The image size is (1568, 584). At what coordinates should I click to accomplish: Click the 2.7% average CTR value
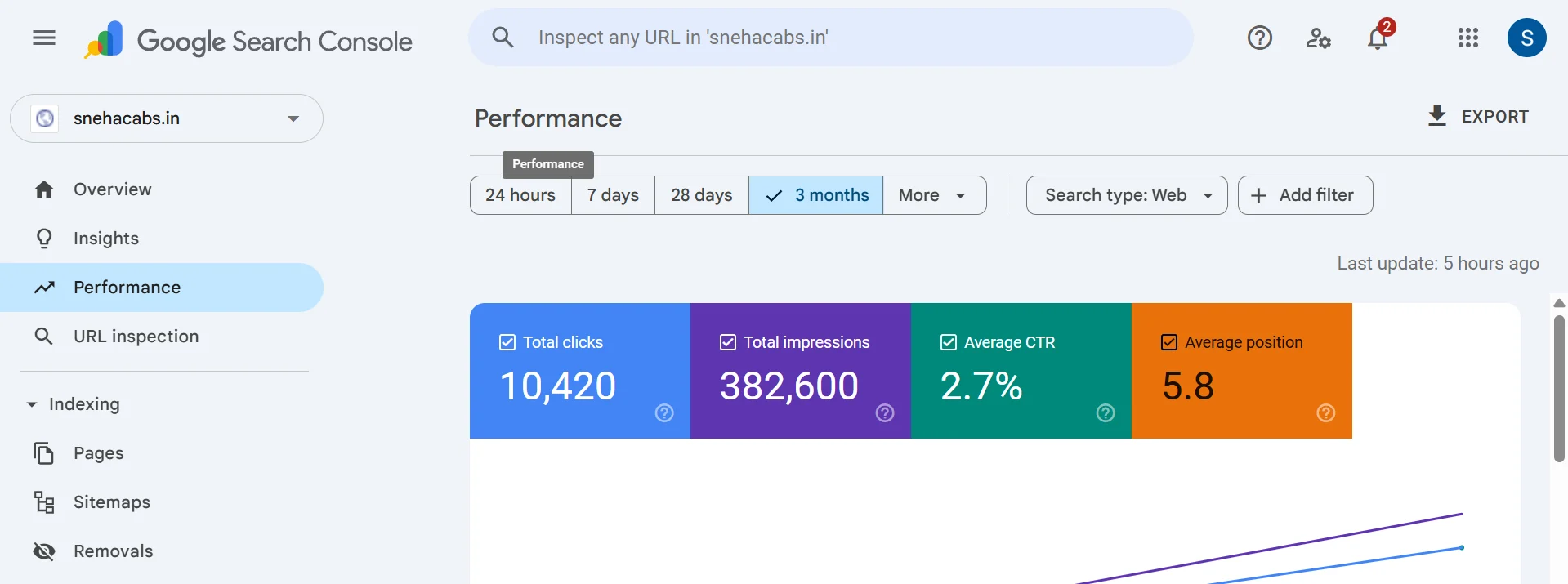tap(981, 386)
